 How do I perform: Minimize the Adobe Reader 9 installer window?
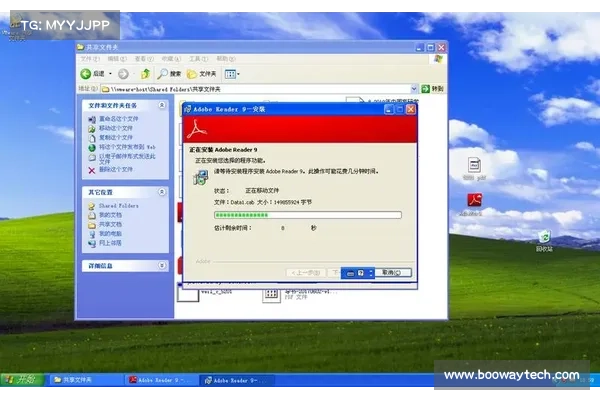tap(389, 109)
